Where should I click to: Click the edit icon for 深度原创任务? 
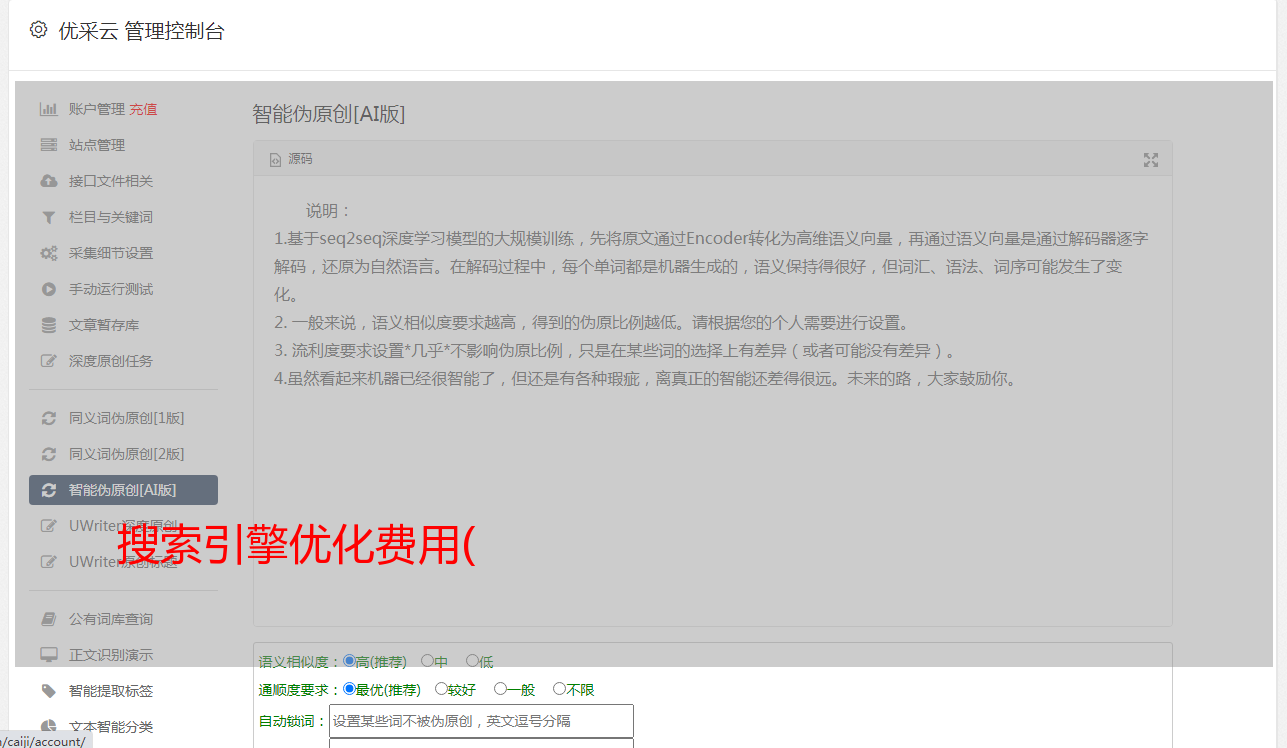tap(48, 361)
